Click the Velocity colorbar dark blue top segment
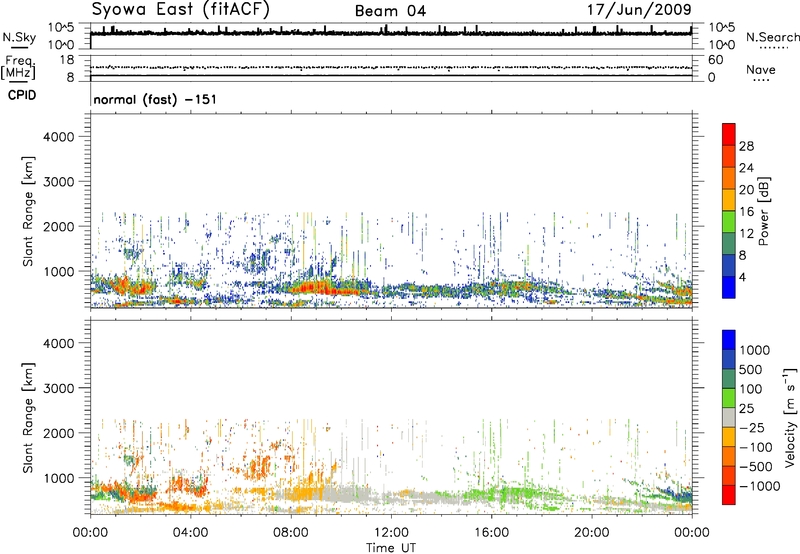The width and height of the screenshot is (800, 554). pyautogui.click(x=729, y=340)
